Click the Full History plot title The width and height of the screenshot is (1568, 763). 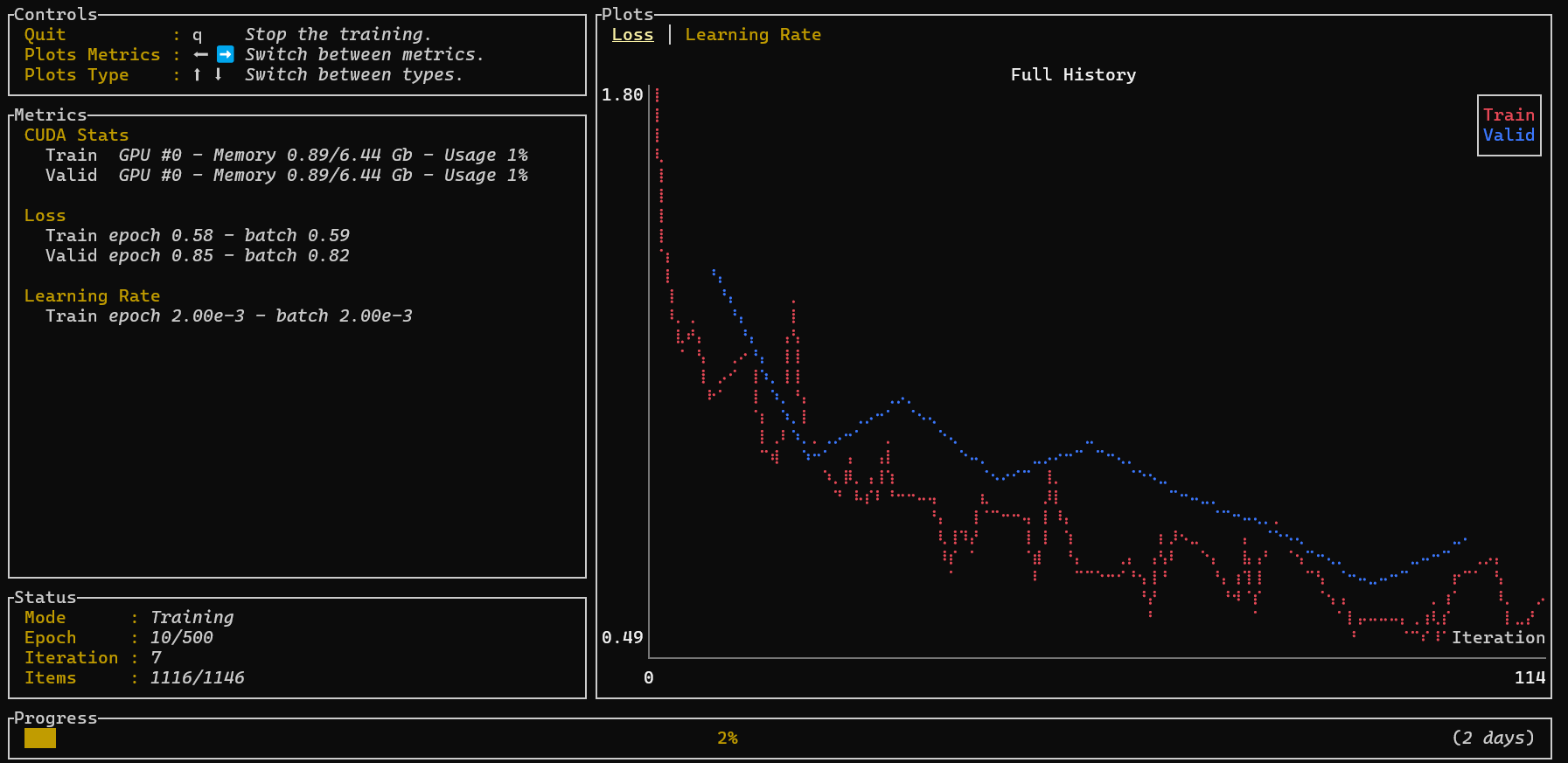1073,75
